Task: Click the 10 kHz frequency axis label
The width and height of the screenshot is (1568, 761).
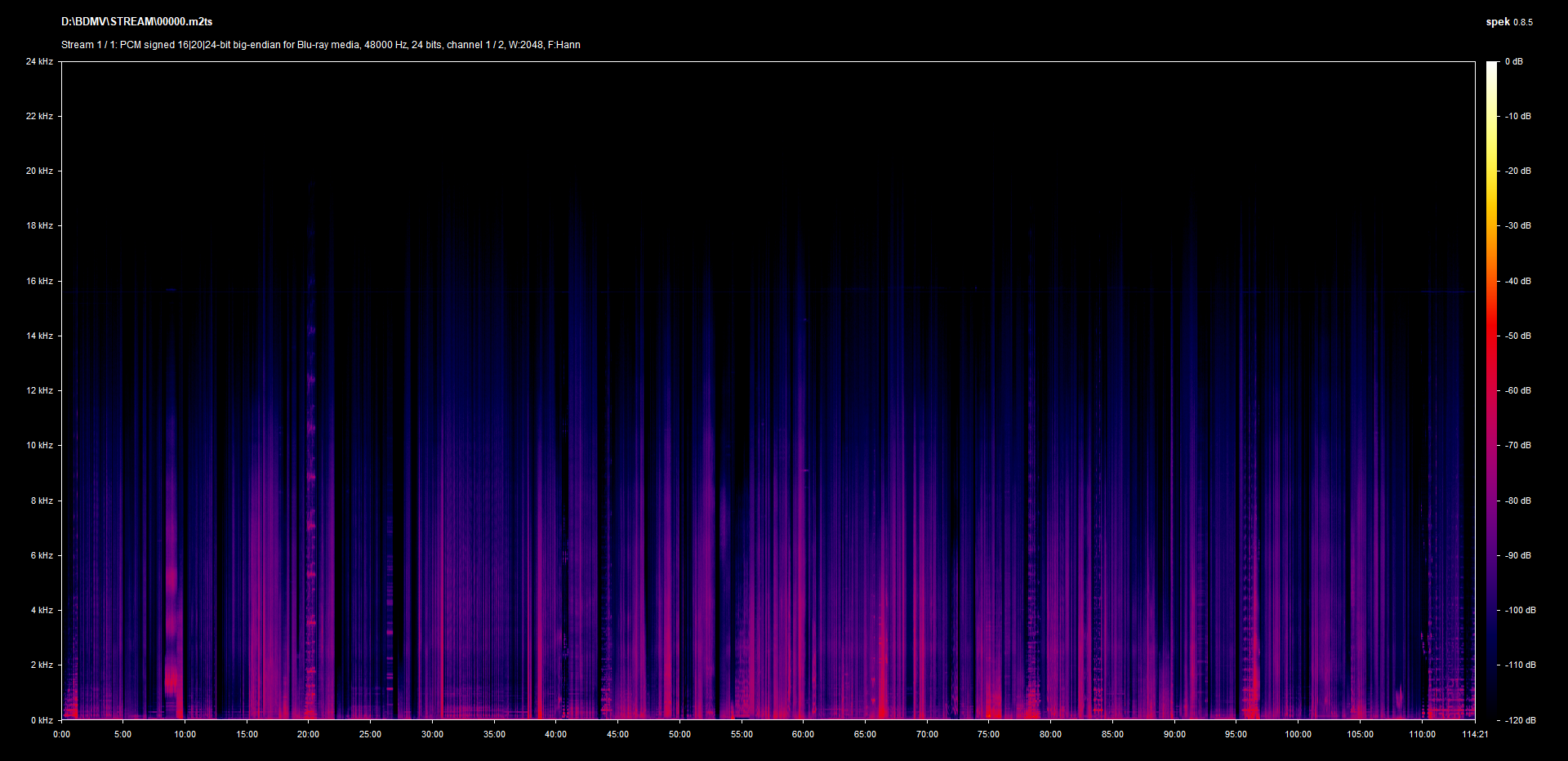Action: tap(39, 445)
